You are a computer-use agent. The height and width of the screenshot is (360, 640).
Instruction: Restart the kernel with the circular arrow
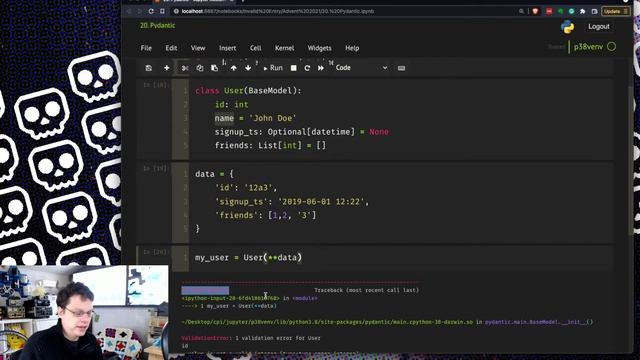[307, 68]
